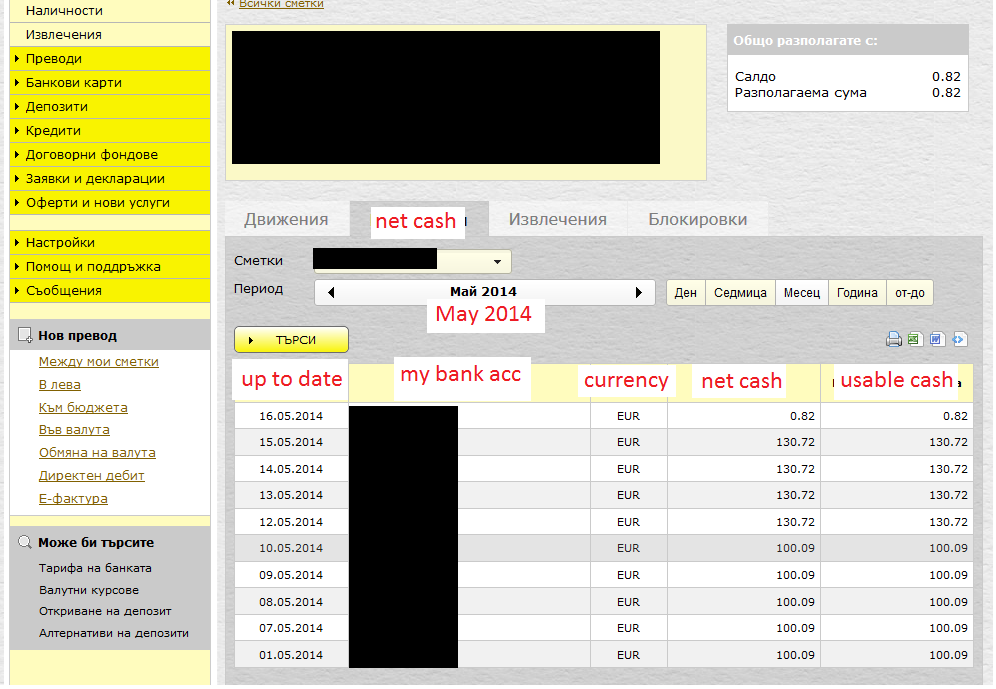Select the 16.05.2014 date cell
Image resolution: width=996 pixels, height=689 pixels.
coord(291,416)
